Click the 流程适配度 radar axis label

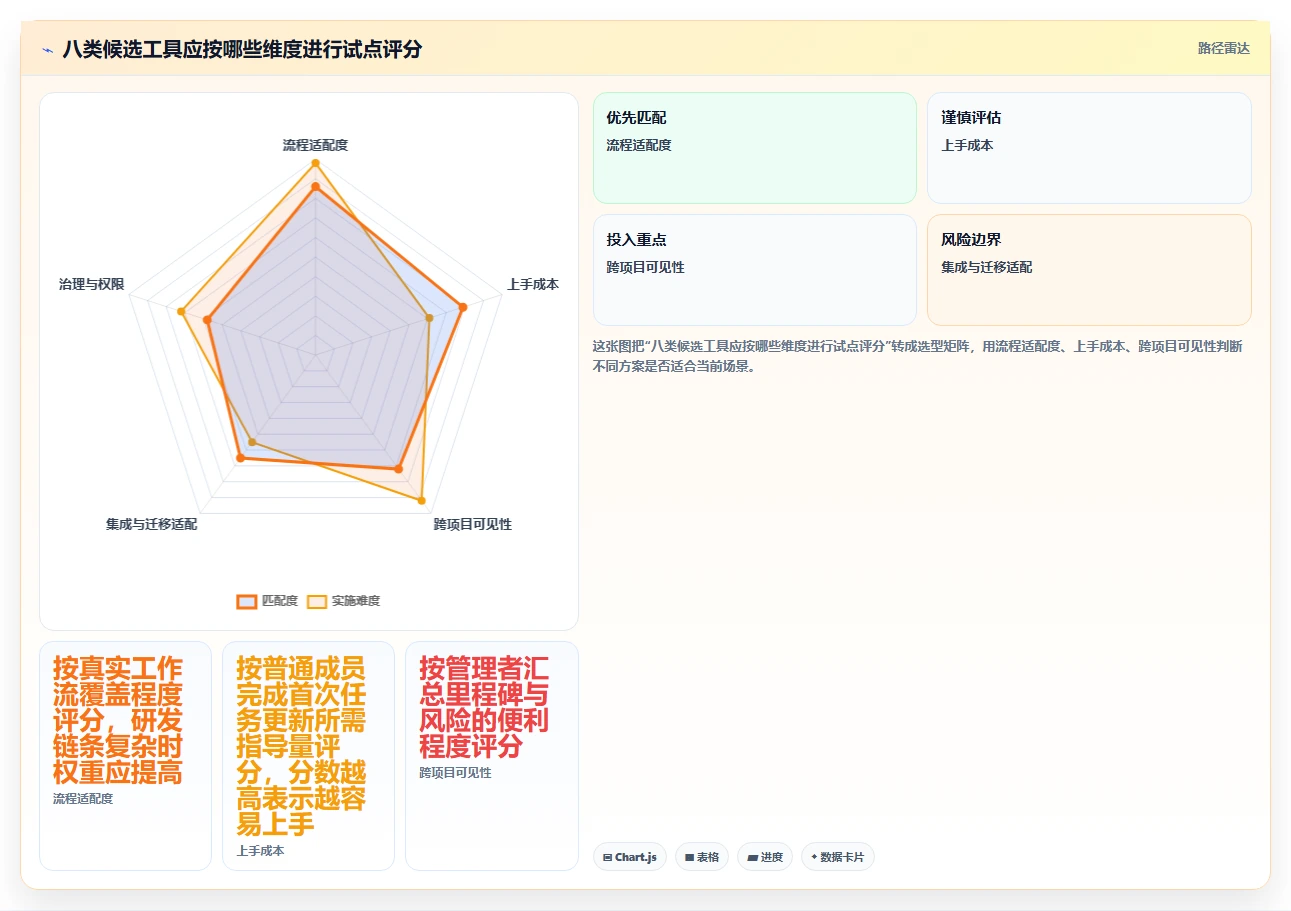click(315, 145)
